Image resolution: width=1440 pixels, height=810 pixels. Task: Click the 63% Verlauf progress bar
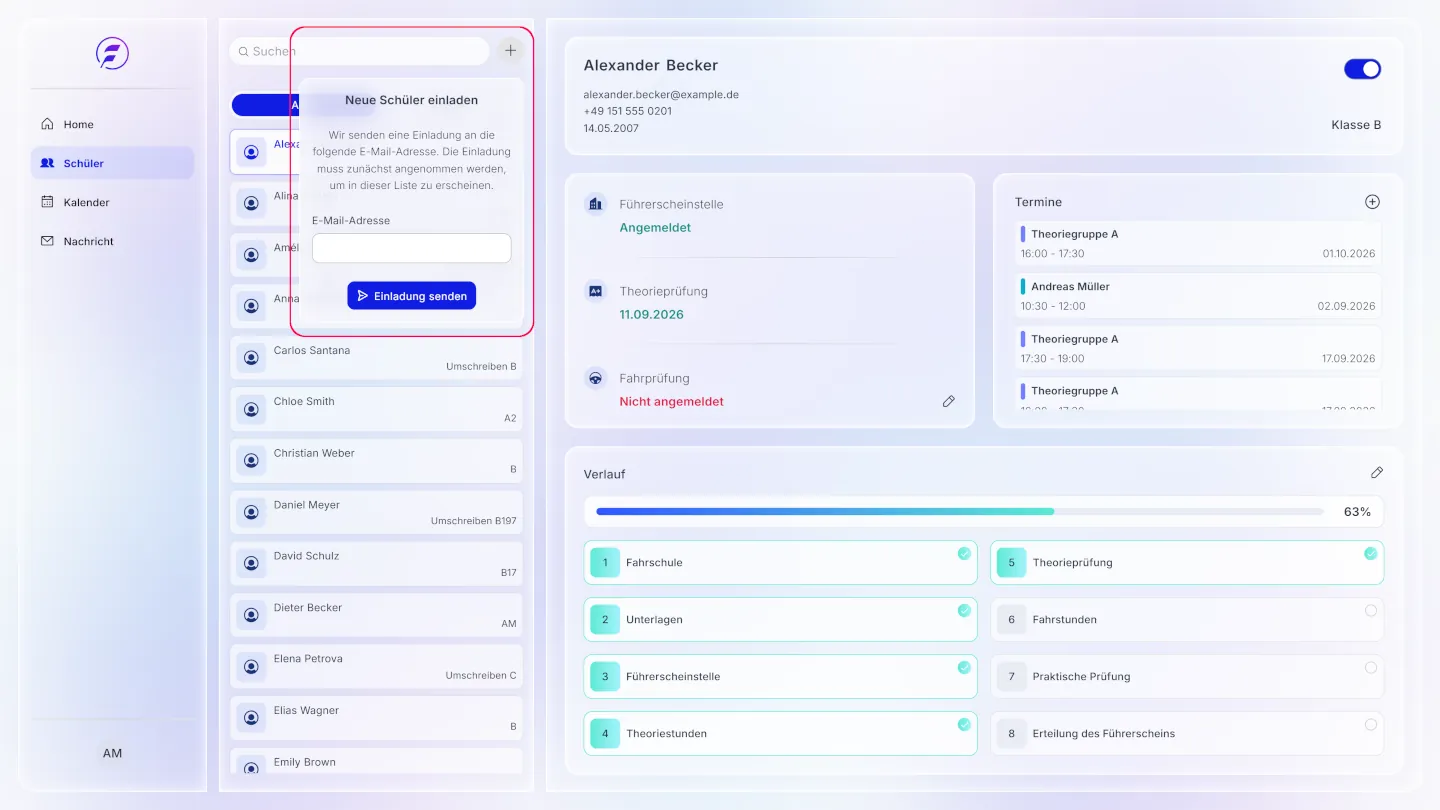tap(960, 511)
